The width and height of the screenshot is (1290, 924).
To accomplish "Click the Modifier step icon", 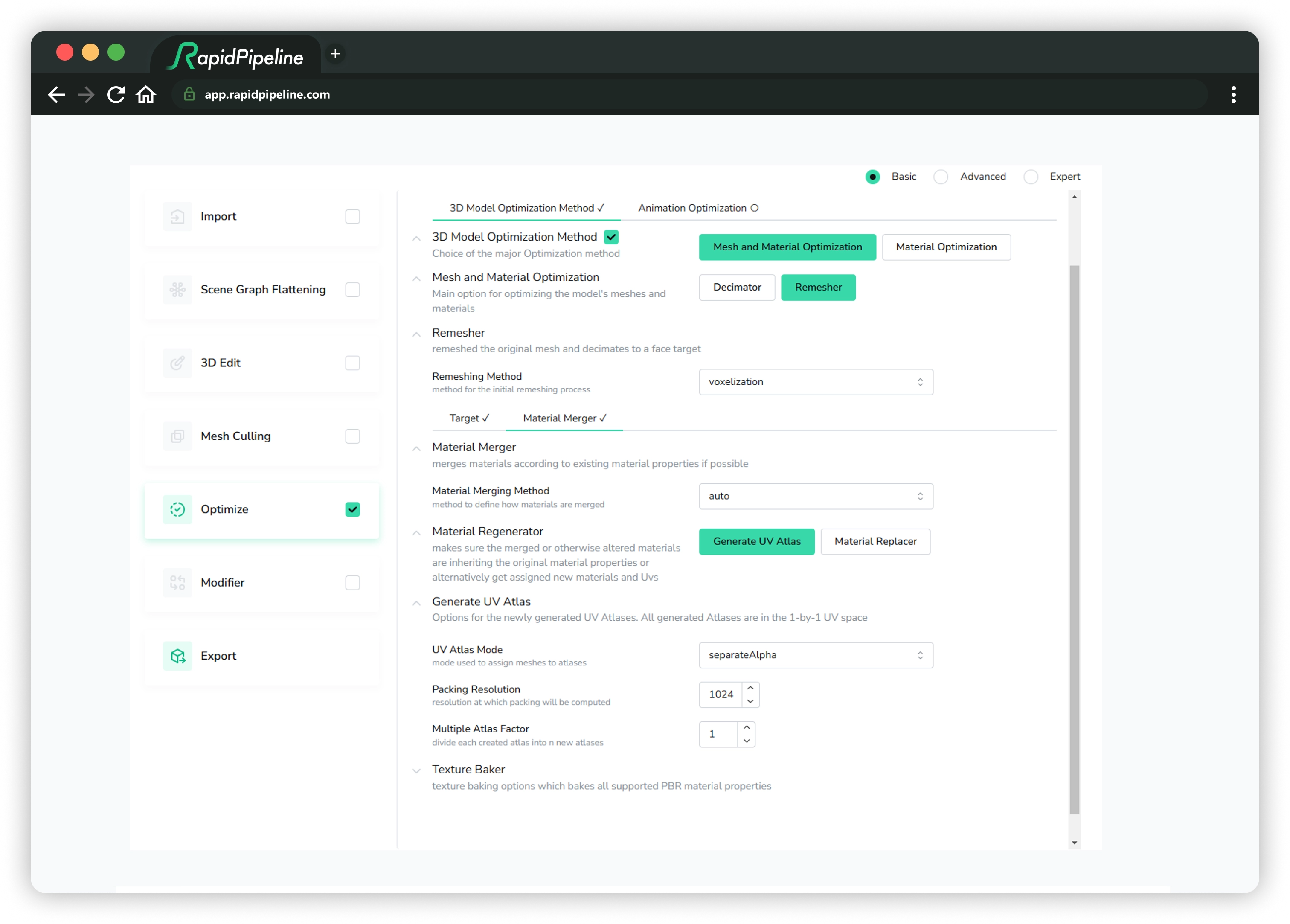I will pos(177,583).
